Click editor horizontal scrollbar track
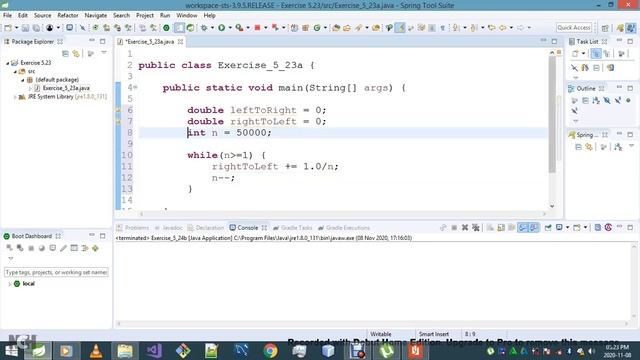The image size is (640, 360). point(343,214)
